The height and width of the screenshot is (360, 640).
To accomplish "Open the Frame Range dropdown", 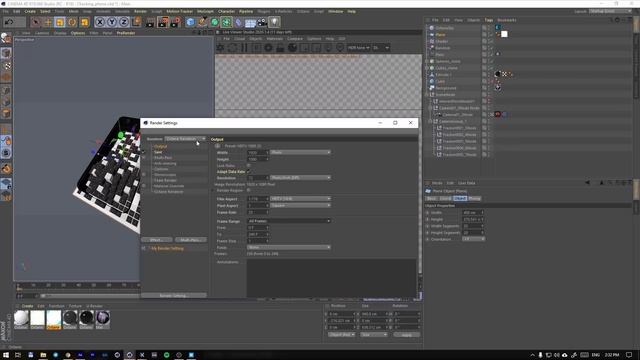I will coord(289,221).
